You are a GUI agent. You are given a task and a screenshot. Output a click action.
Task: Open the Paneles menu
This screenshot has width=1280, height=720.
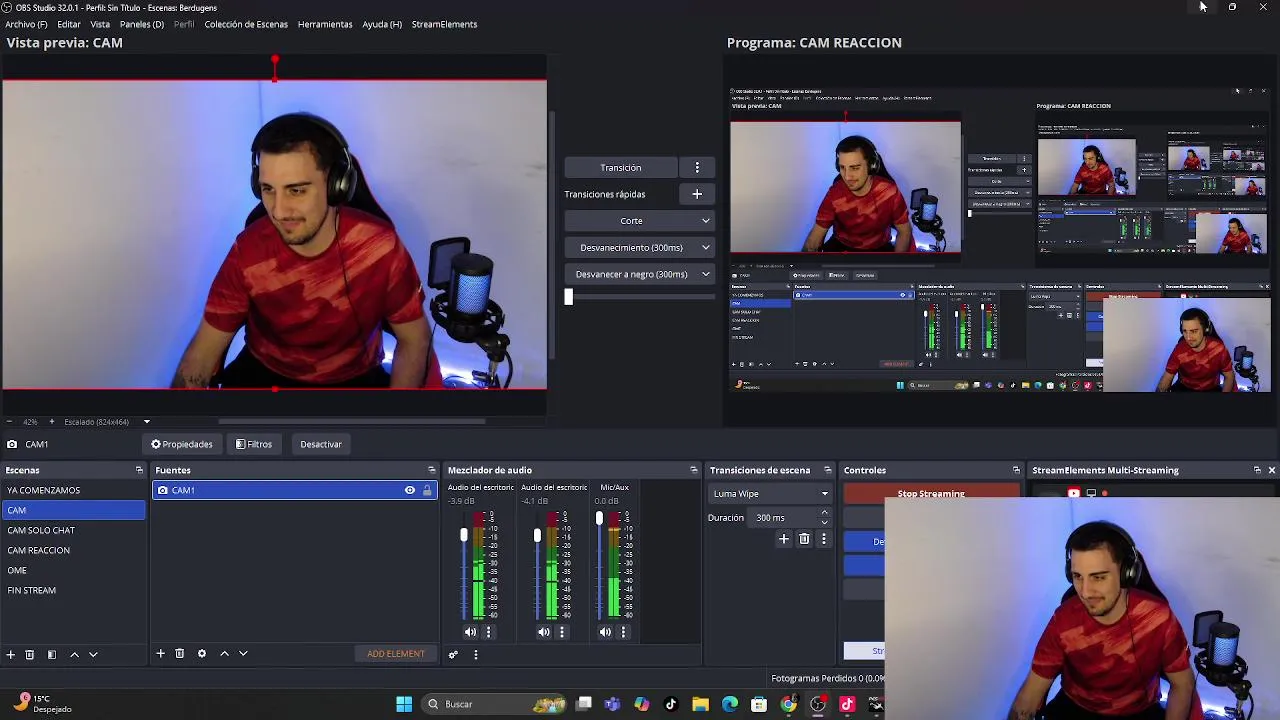pyautogui.click(x=142, y=24)
